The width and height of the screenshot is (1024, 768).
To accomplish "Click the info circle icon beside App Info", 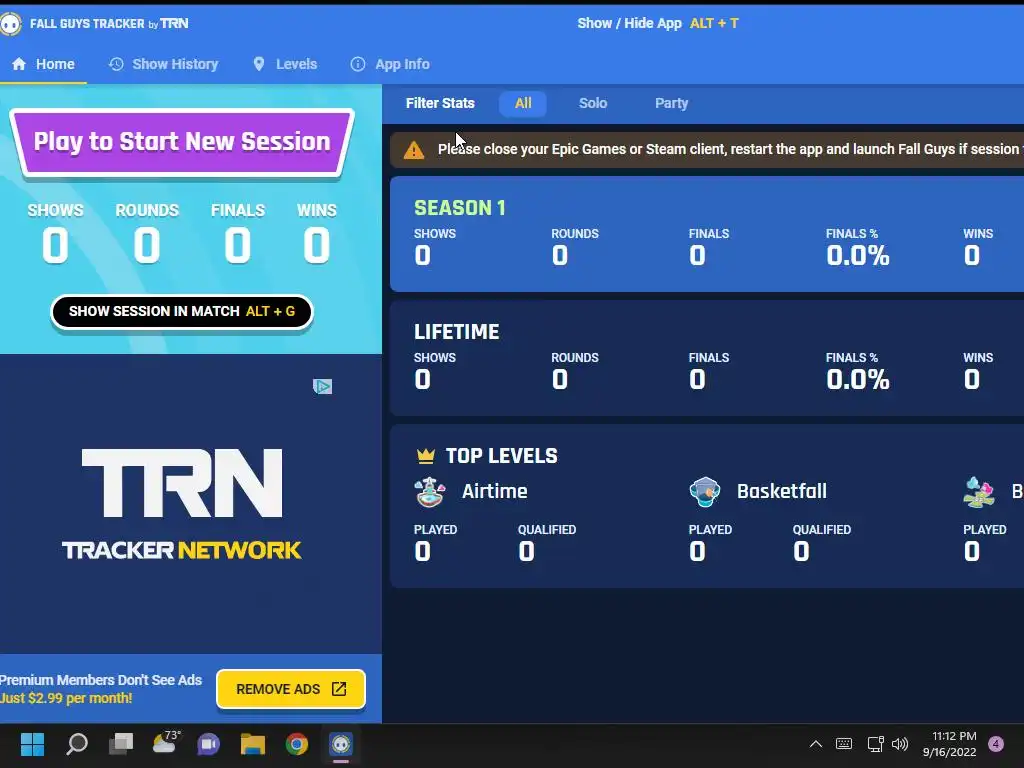I will [358, 64].
